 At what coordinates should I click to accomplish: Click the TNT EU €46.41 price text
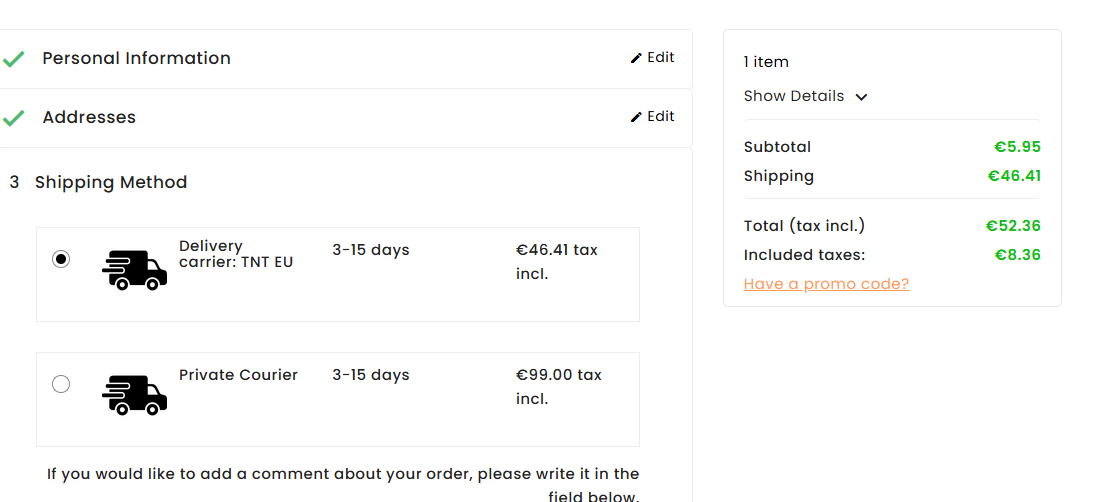pos(557,261)
